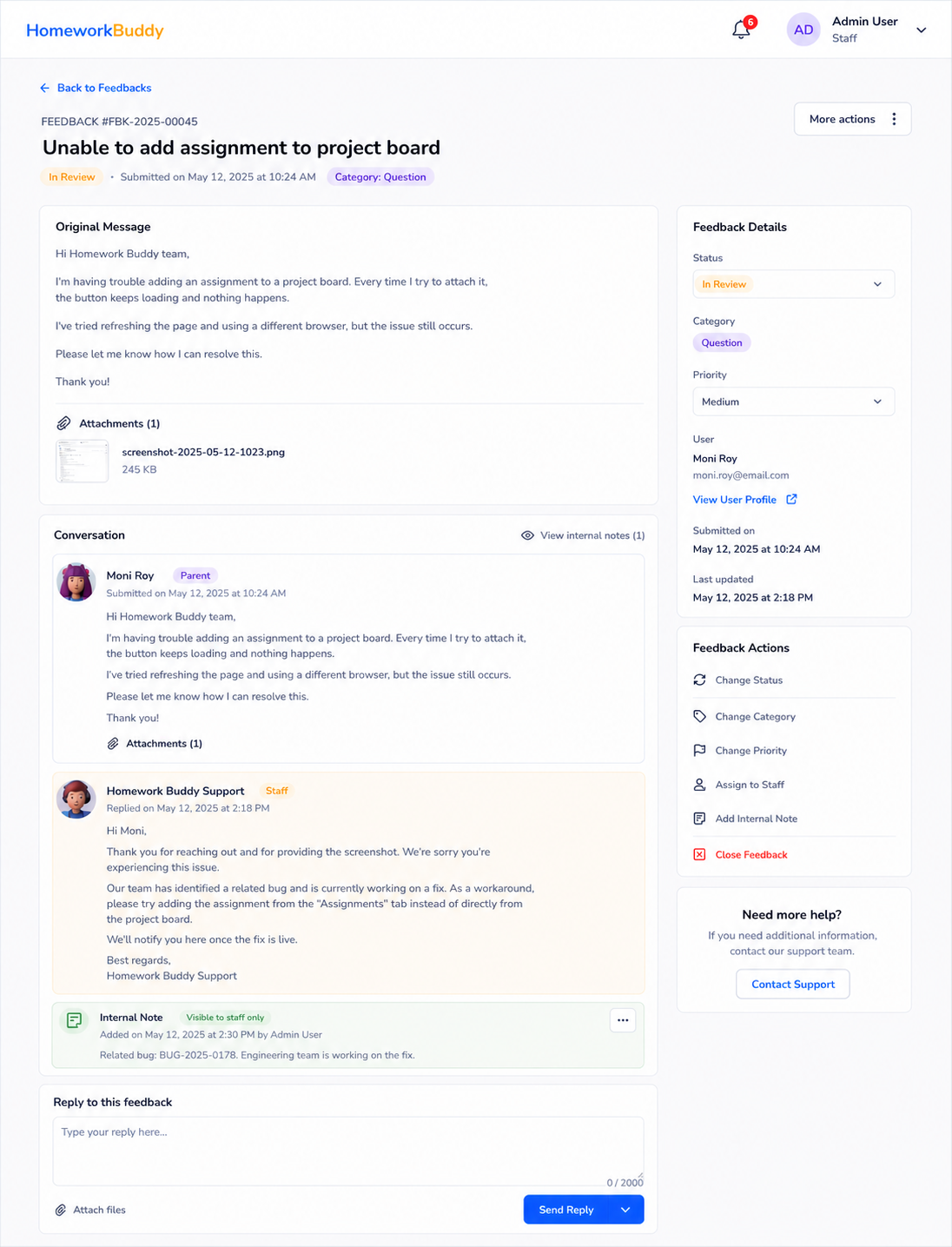Open the Priority Medium dropdown
The height and width of the screenshot is (1247, 952).
tap(793, 401)
